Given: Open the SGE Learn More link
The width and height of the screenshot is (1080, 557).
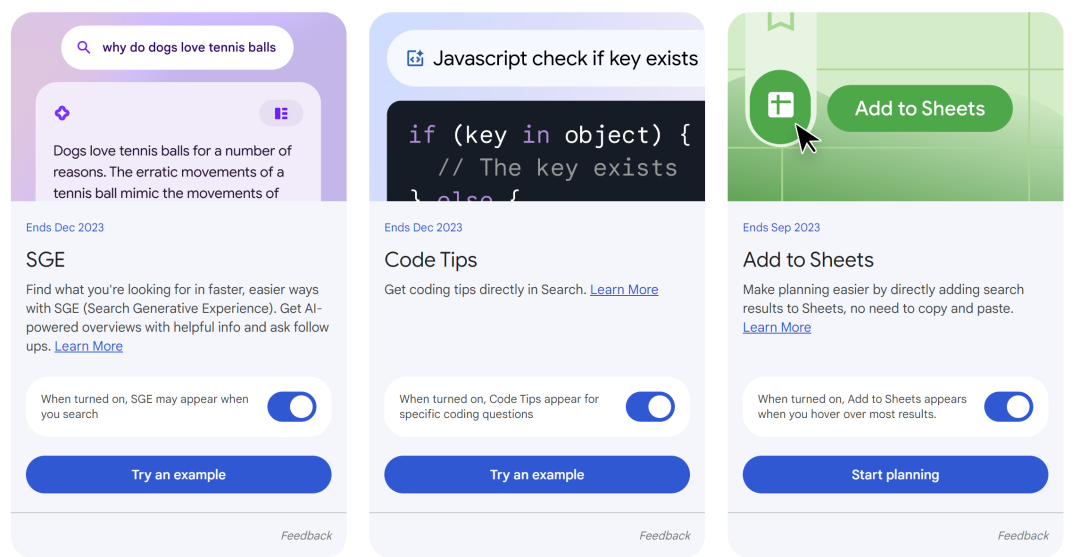Looking at the screenshot, I should coord(89,346).
